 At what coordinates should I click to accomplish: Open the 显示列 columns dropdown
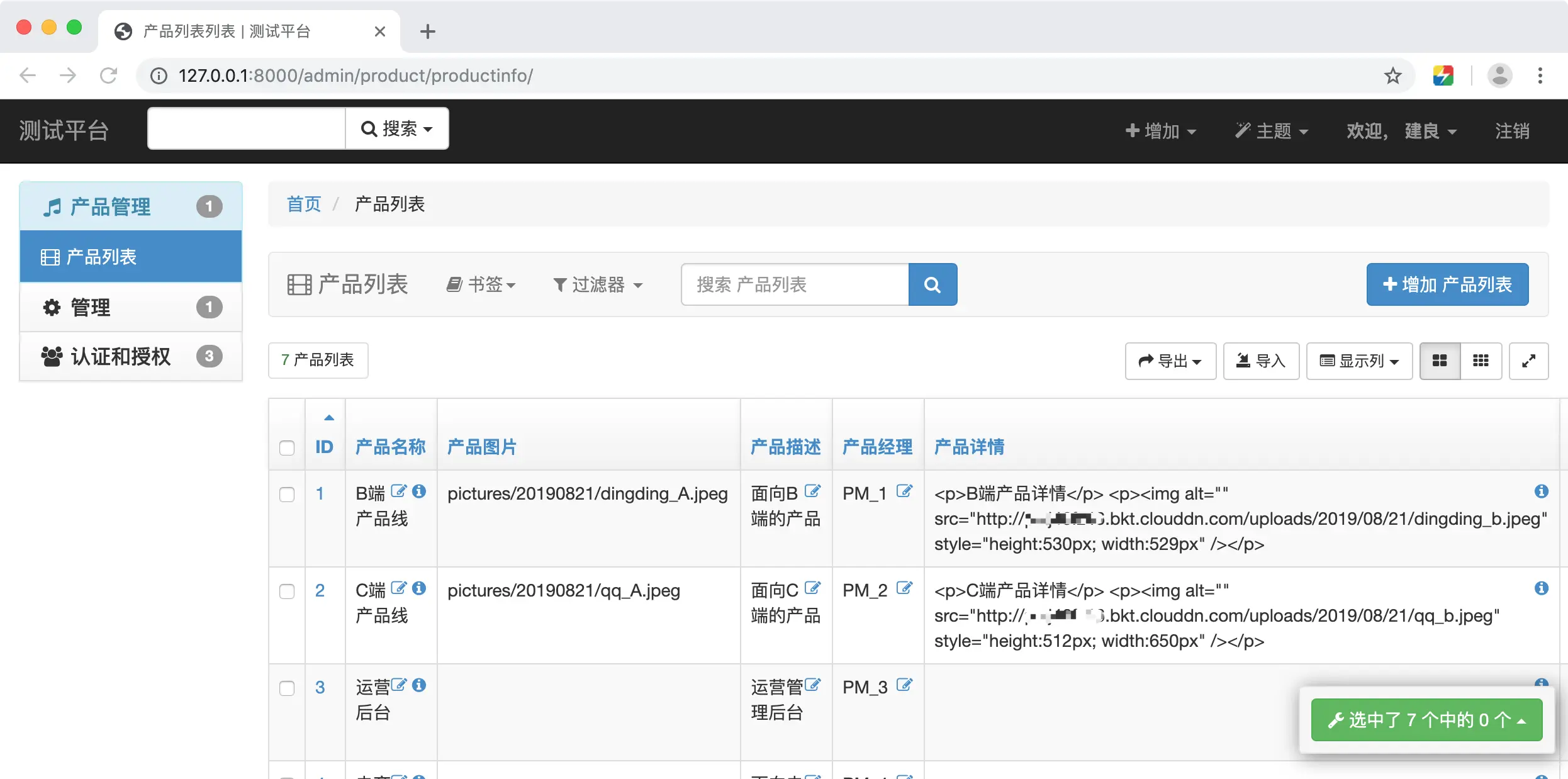pos(1359,361)
